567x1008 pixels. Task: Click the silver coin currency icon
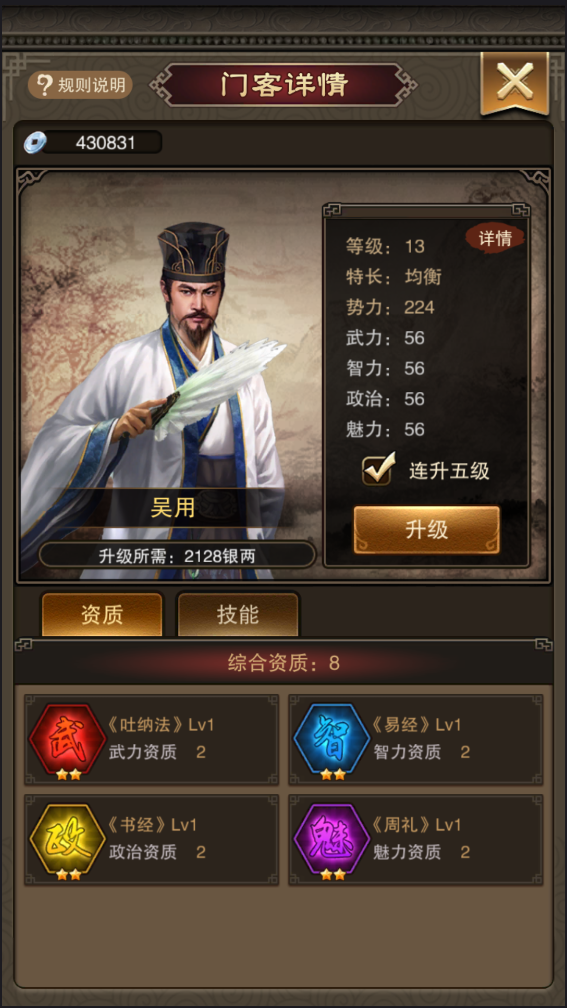coord(35,142)
